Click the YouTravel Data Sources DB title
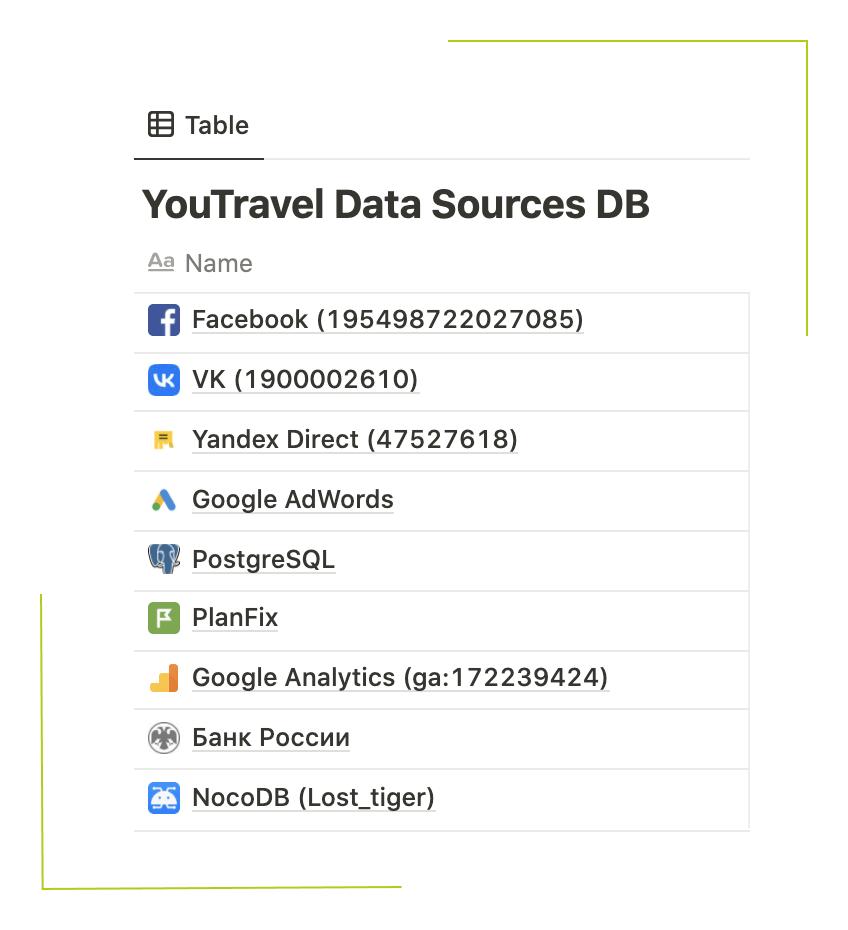The height and width of the screenshot is (930, 848). pos(396,205)
